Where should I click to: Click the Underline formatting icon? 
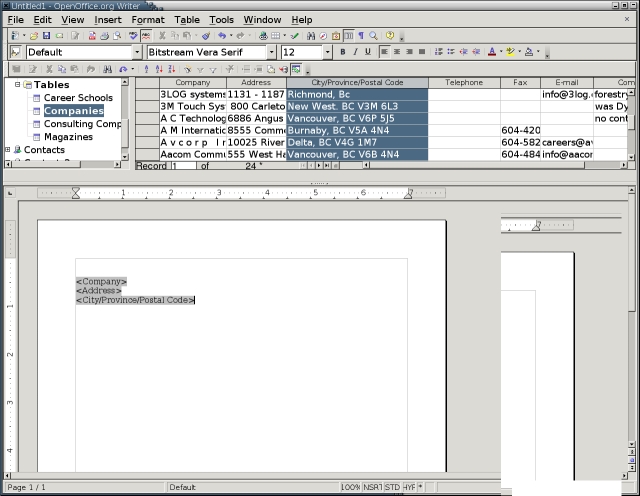(367, 52)
